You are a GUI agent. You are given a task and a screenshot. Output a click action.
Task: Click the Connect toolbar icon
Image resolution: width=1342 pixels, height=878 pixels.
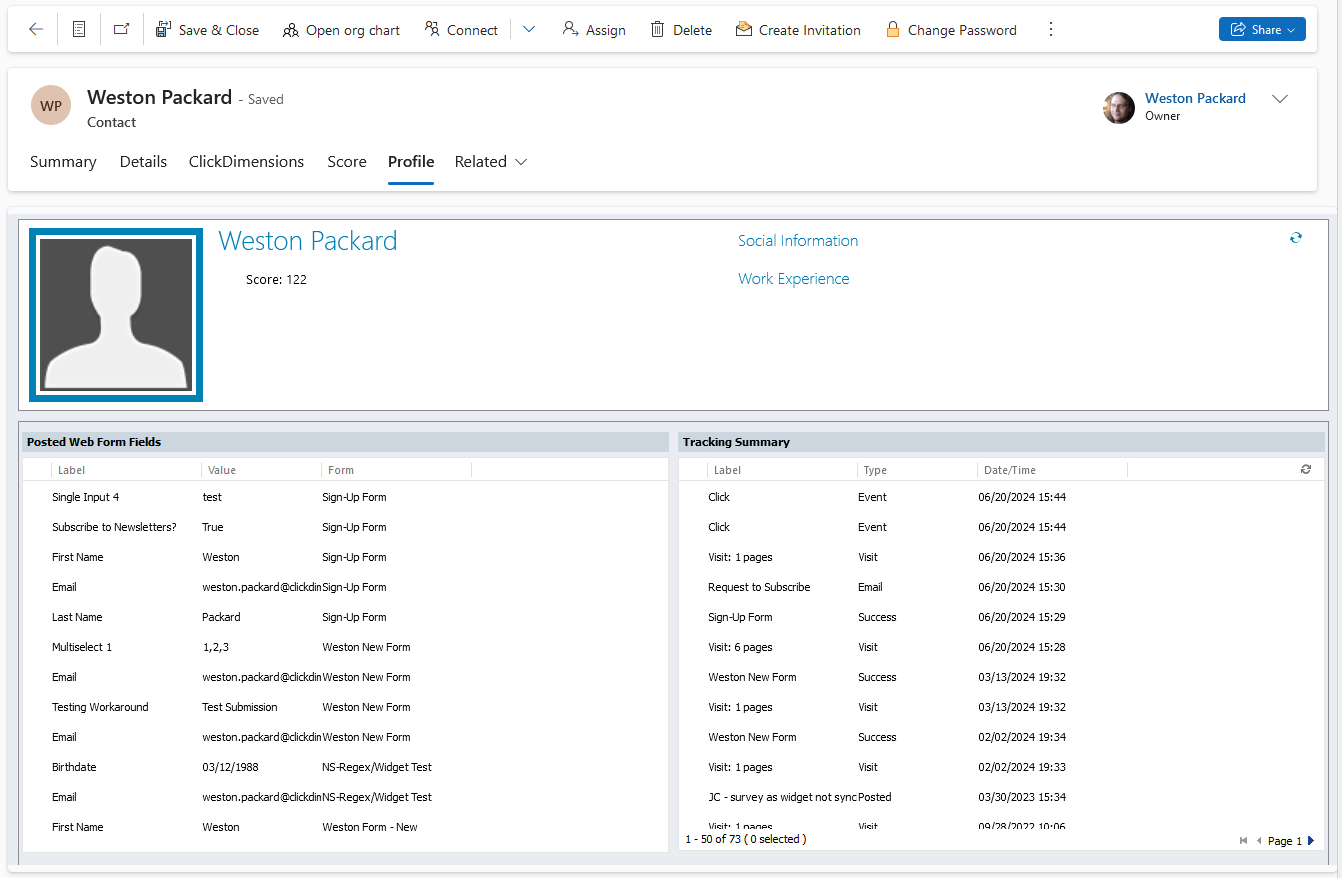tap(460, 30)
